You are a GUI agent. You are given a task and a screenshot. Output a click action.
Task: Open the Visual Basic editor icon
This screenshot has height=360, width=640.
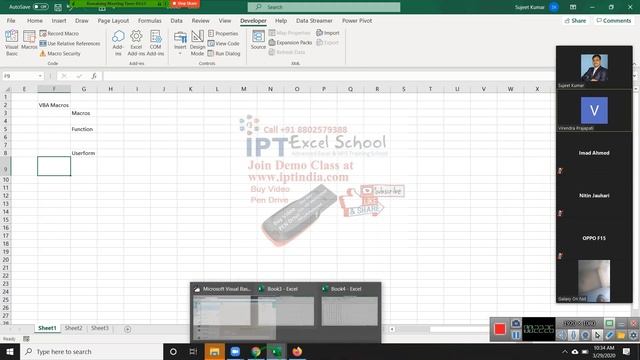(x=11, y=42)
